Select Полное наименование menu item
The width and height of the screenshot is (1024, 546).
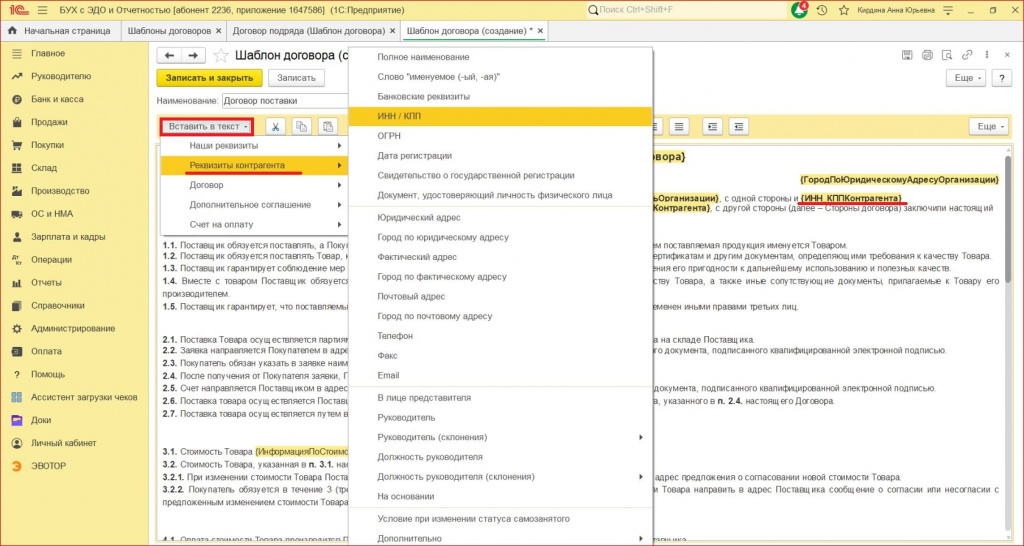tap(501, 57)
